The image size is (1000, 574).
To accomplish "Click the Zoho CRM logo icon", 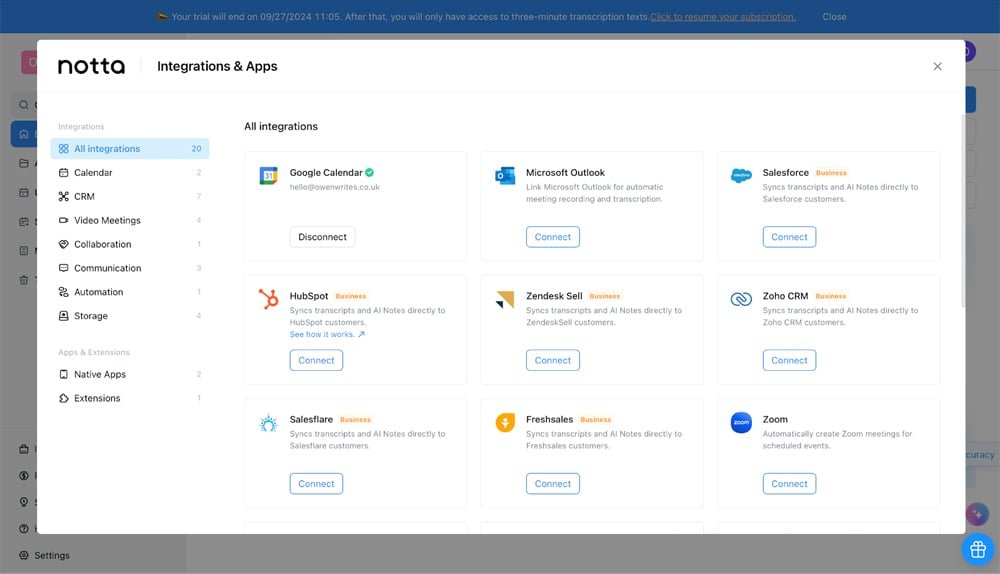I will tap(741, 299).
